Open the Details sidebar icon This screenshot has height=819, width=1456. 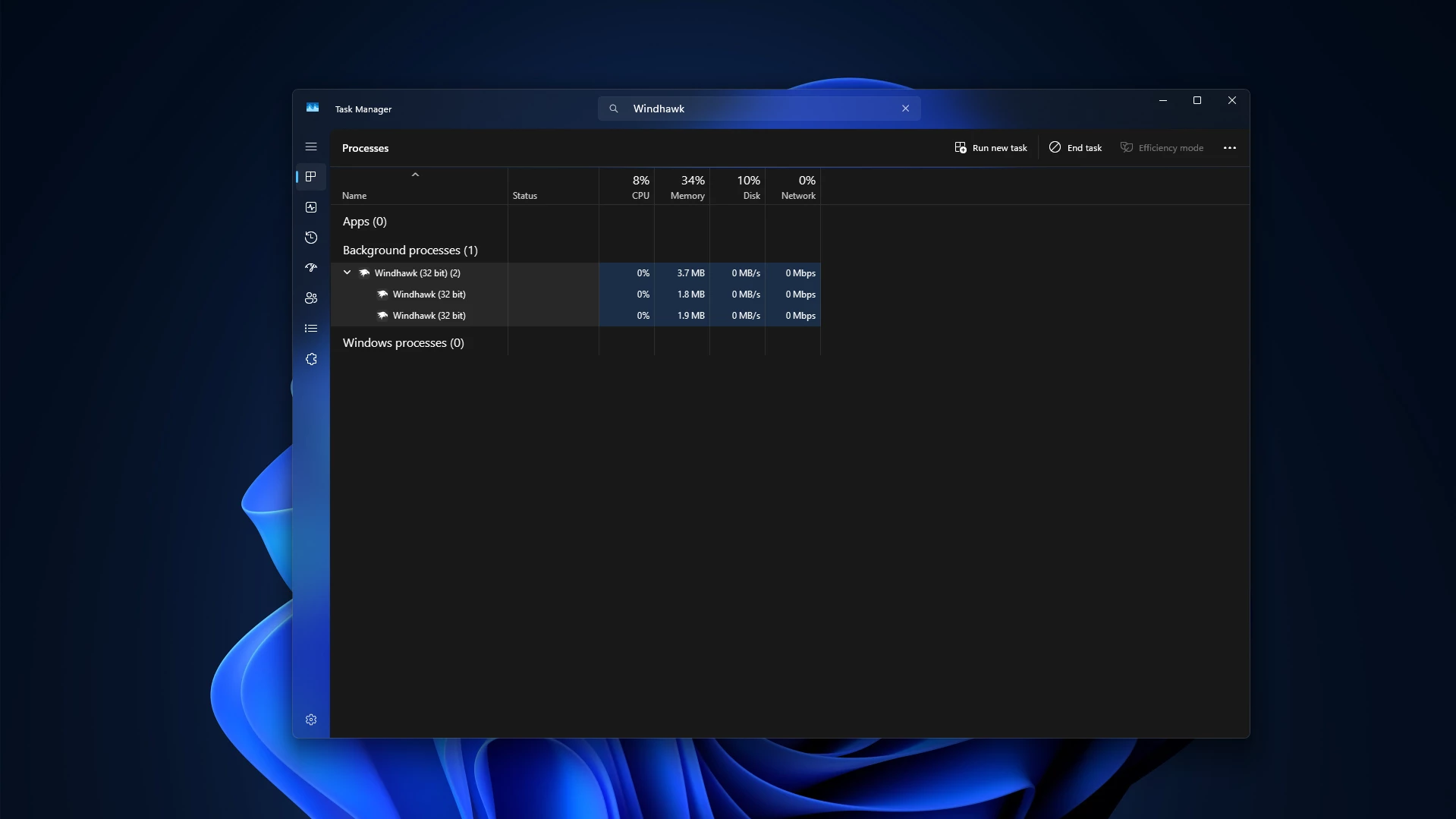[x=311, y=329]
